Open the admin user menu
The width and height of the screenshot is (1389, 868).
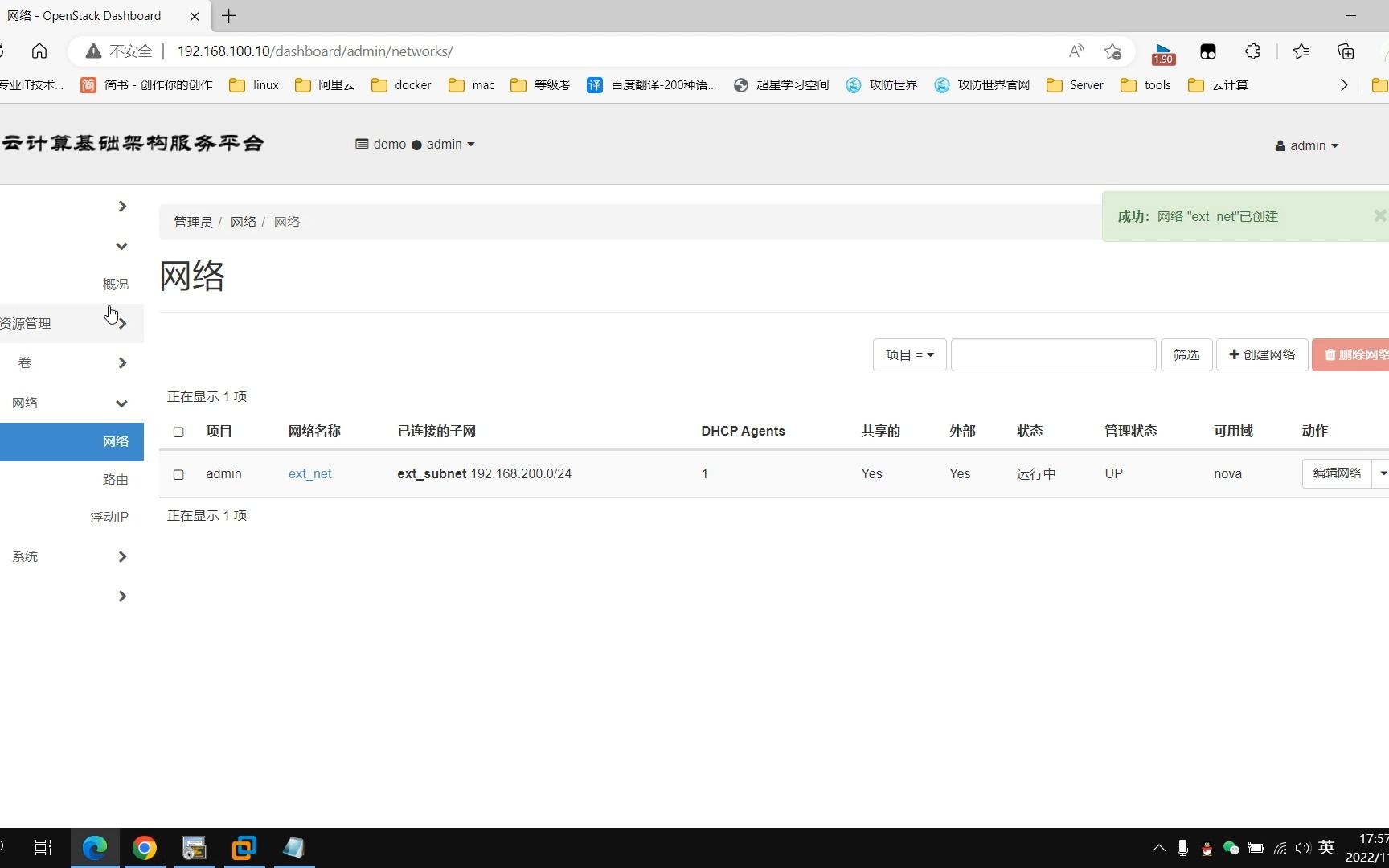[1307, 146]
